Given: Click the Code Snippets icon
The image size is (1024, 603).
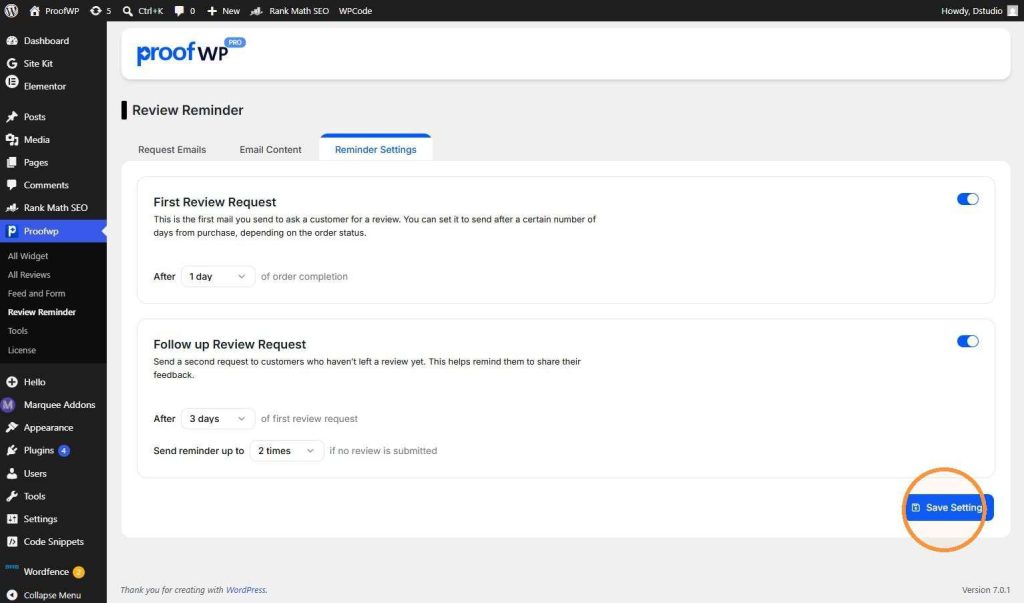Looking at the screenshot, I should [x=12, y=542].
